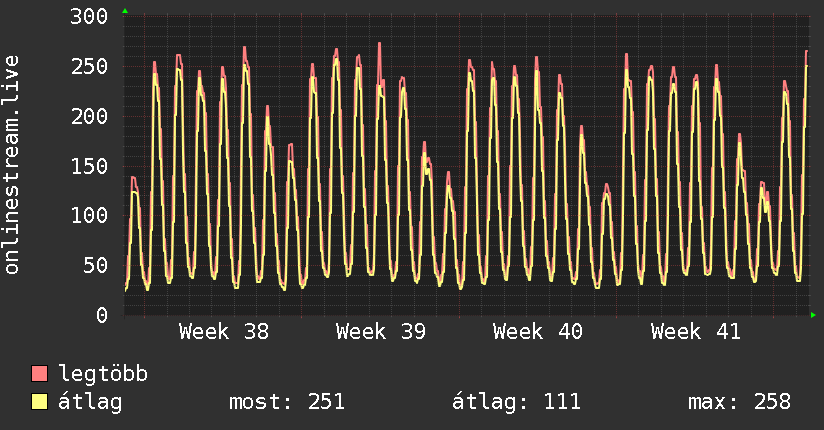This screenshot has height=430, width=824.
Task: Click the 50 y-axis label
Action: (96, 265)
